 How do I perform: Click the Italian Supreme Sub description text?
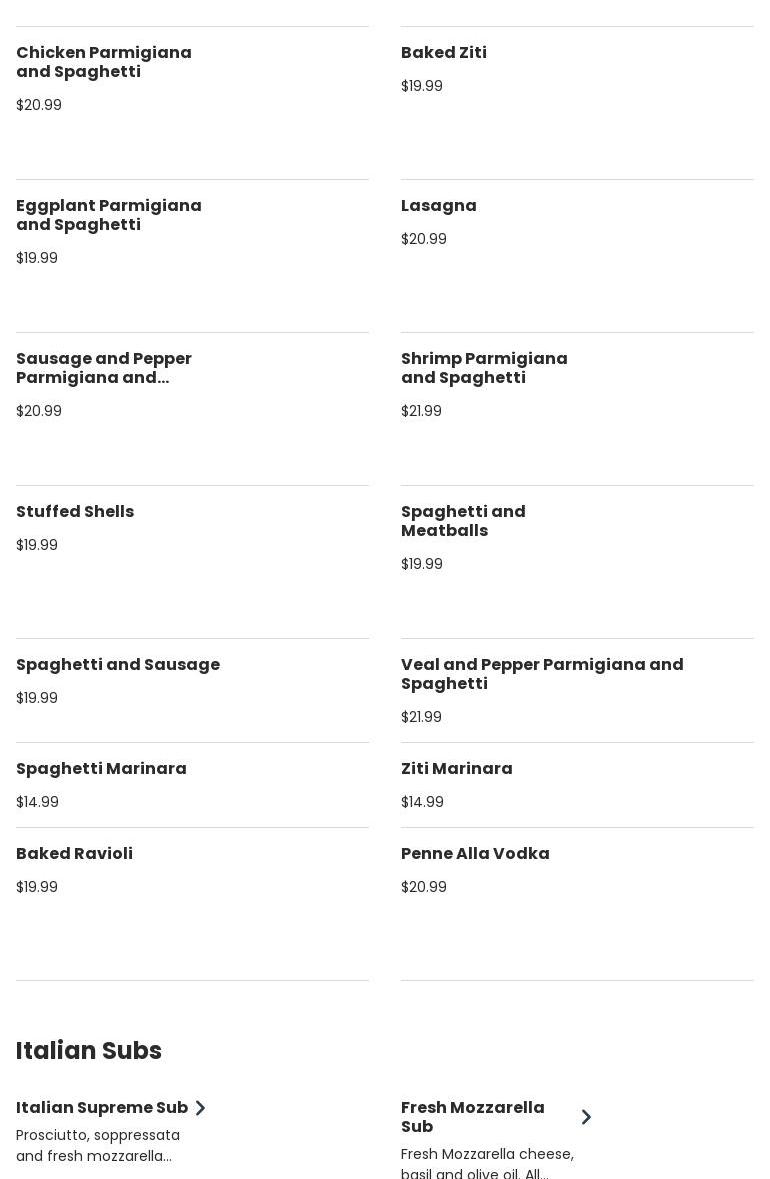pos(98,1146)
